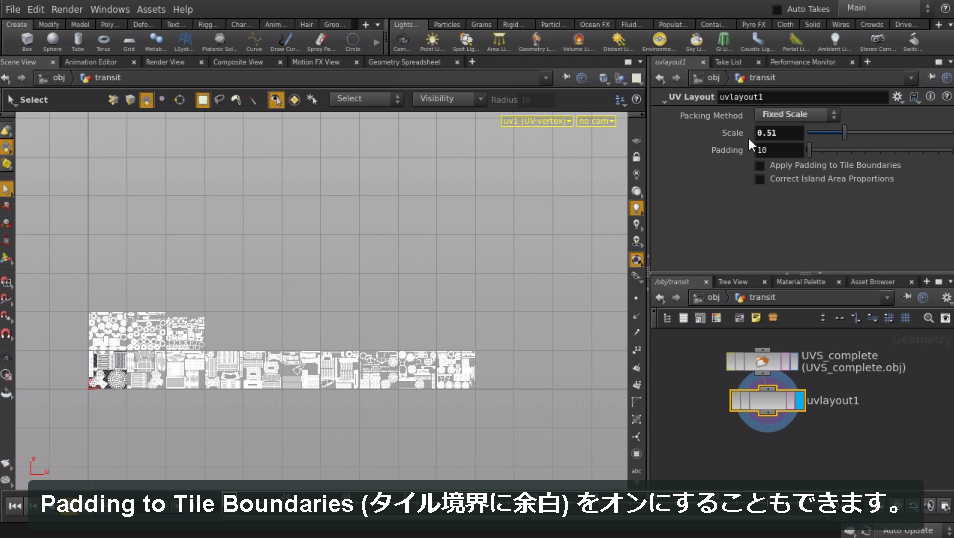954x538 pixels.
Task: Adjust the Padding slider handle
Action: [x=809, y=150]
